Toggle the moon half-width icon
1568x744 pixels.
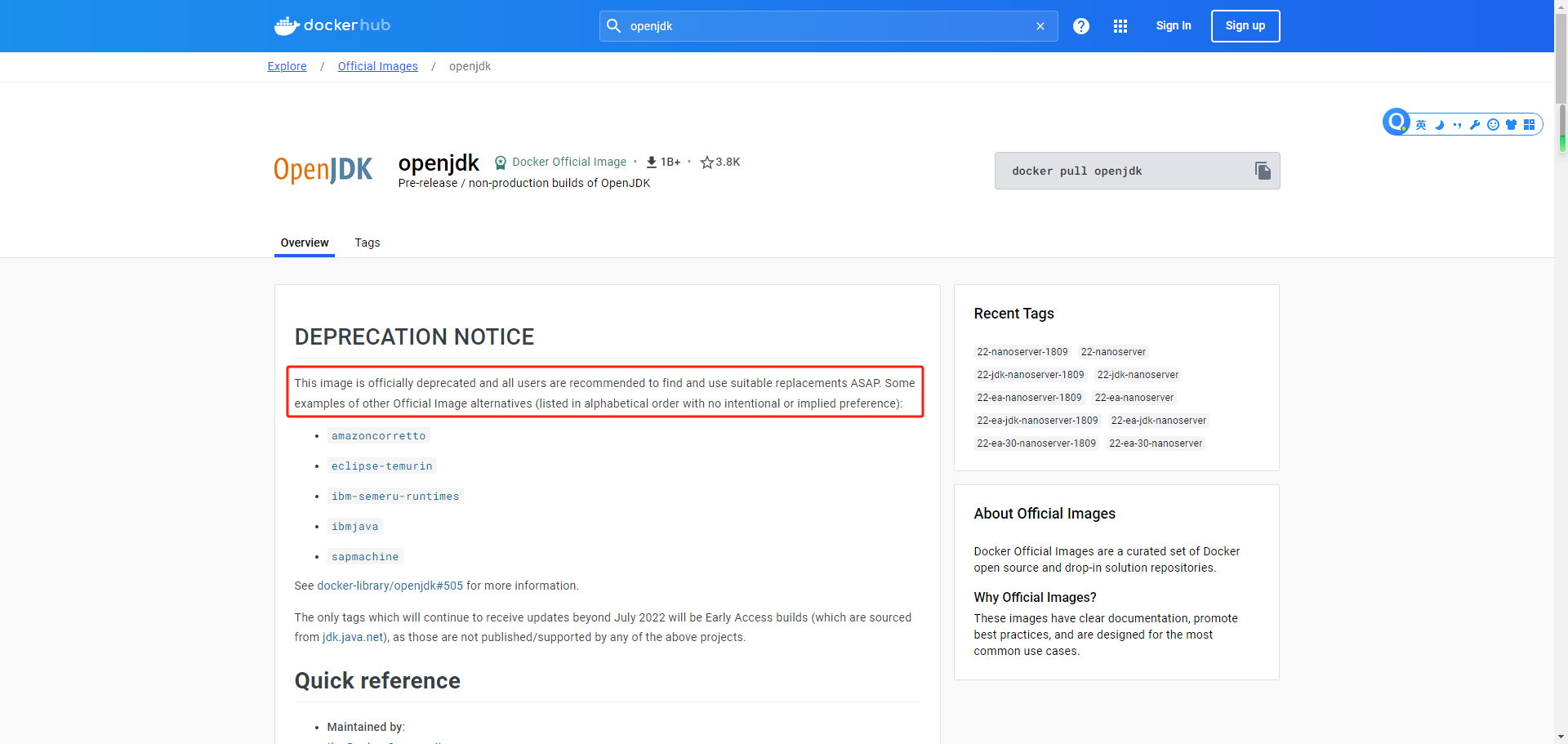coord(1440,125)
